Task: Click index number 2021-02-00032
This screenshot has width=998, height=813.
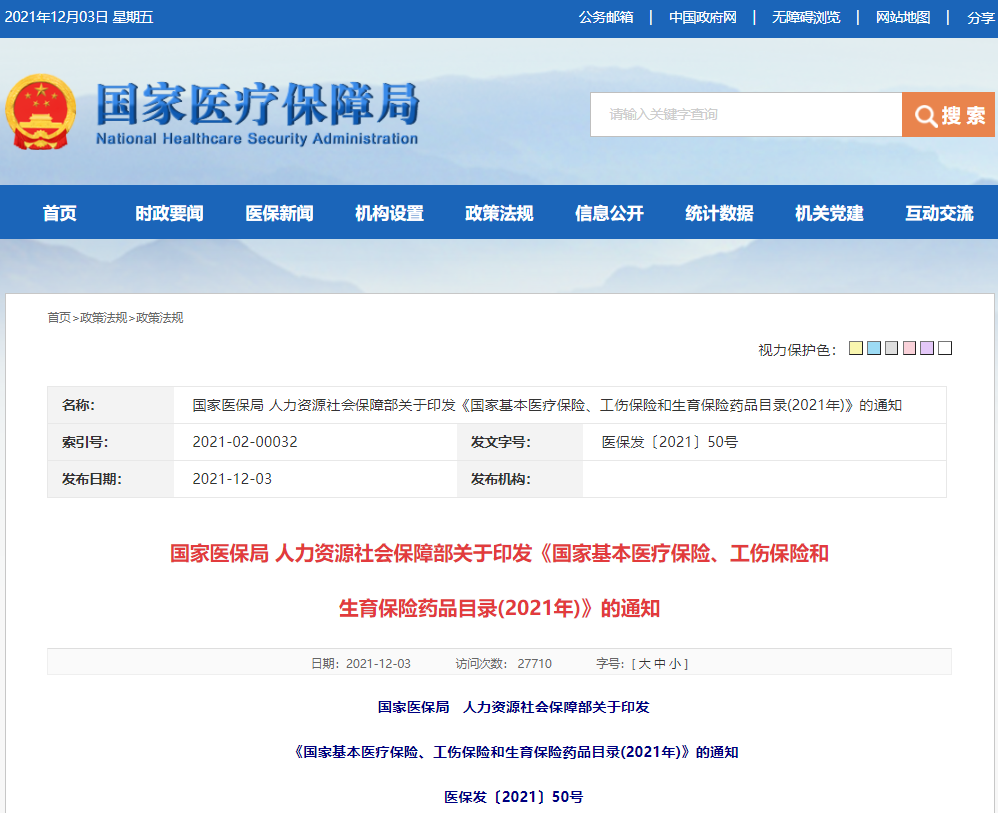Action: 245,442
